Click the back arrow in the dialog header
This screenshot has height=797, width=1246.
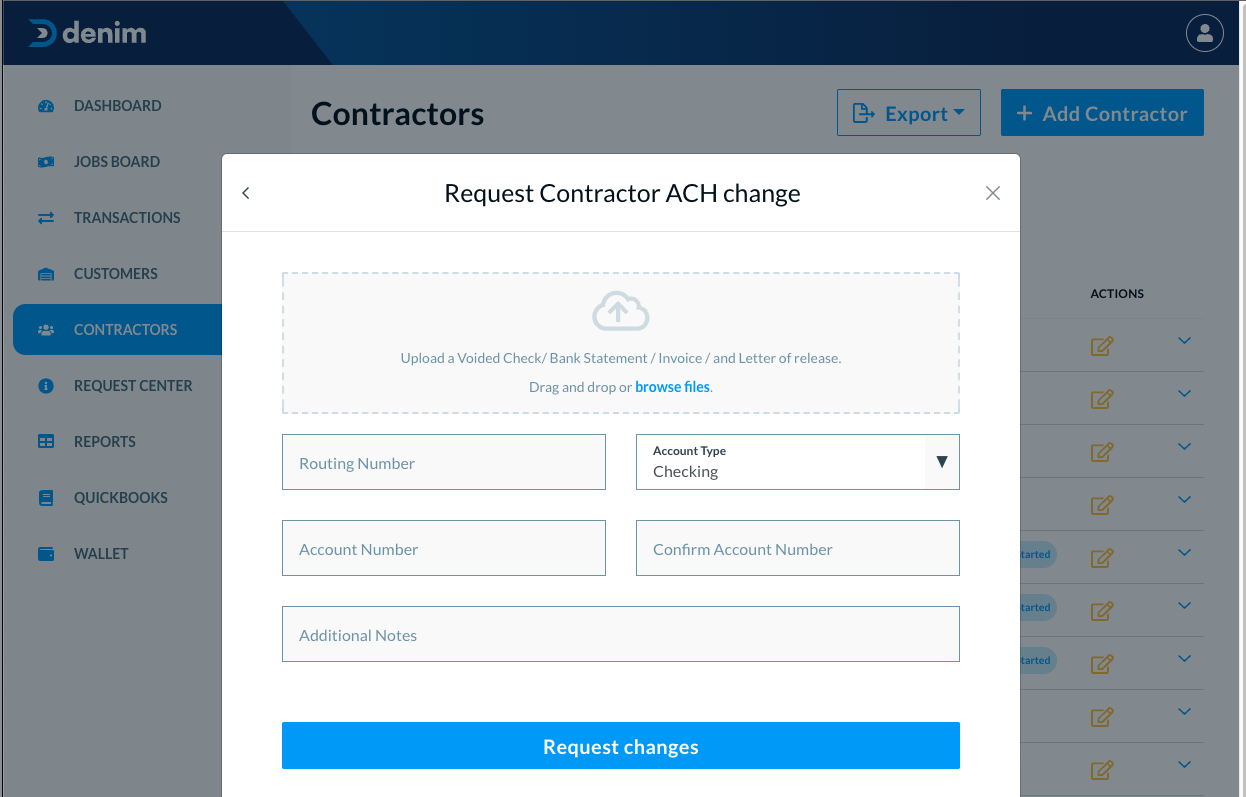[246, 193]
